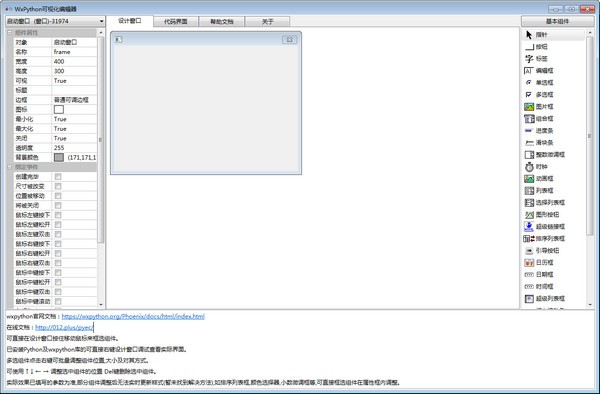The image size is (600, 394).
Task: Click the 关闭 True value
Action: pos(74,138)
